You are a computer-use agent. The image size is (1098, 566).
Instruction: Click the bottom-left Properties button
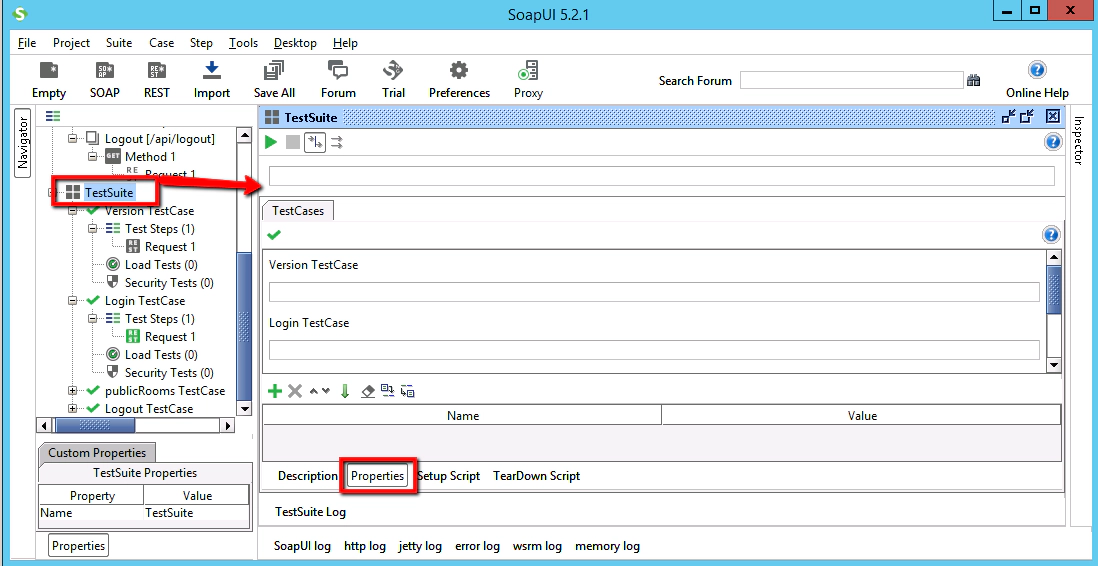tap(78, 546)
